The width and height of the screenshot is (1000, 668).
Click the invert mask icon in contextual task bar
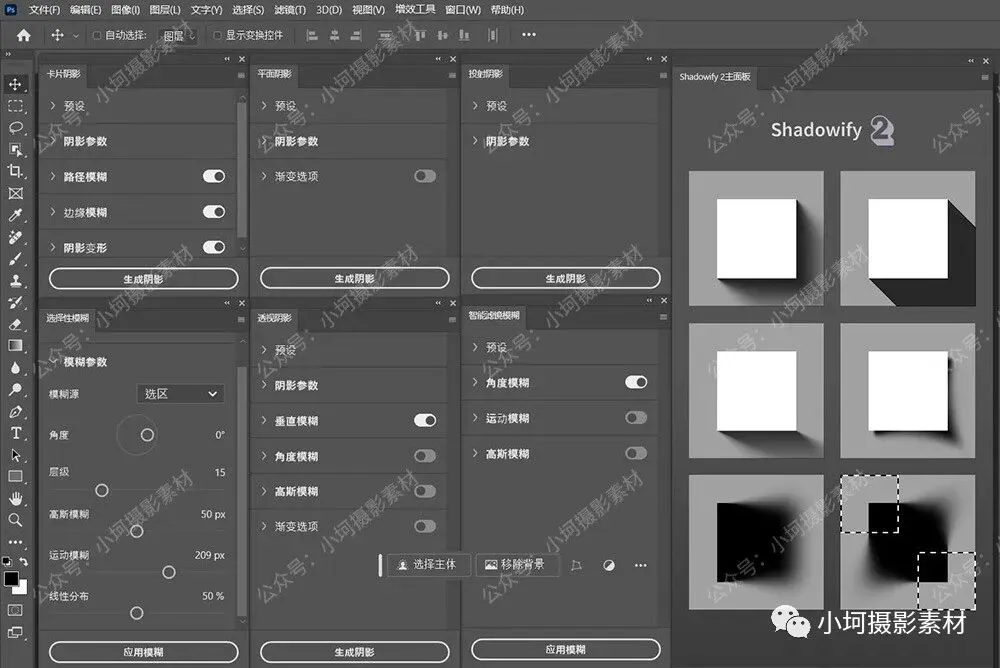[609, 565]
